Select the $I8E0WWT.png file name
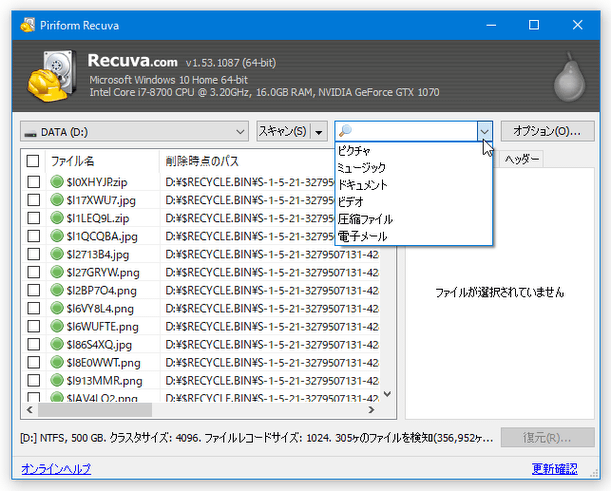Image resolution: width=611 pixels, height=491 pixels. click(103, 363)
